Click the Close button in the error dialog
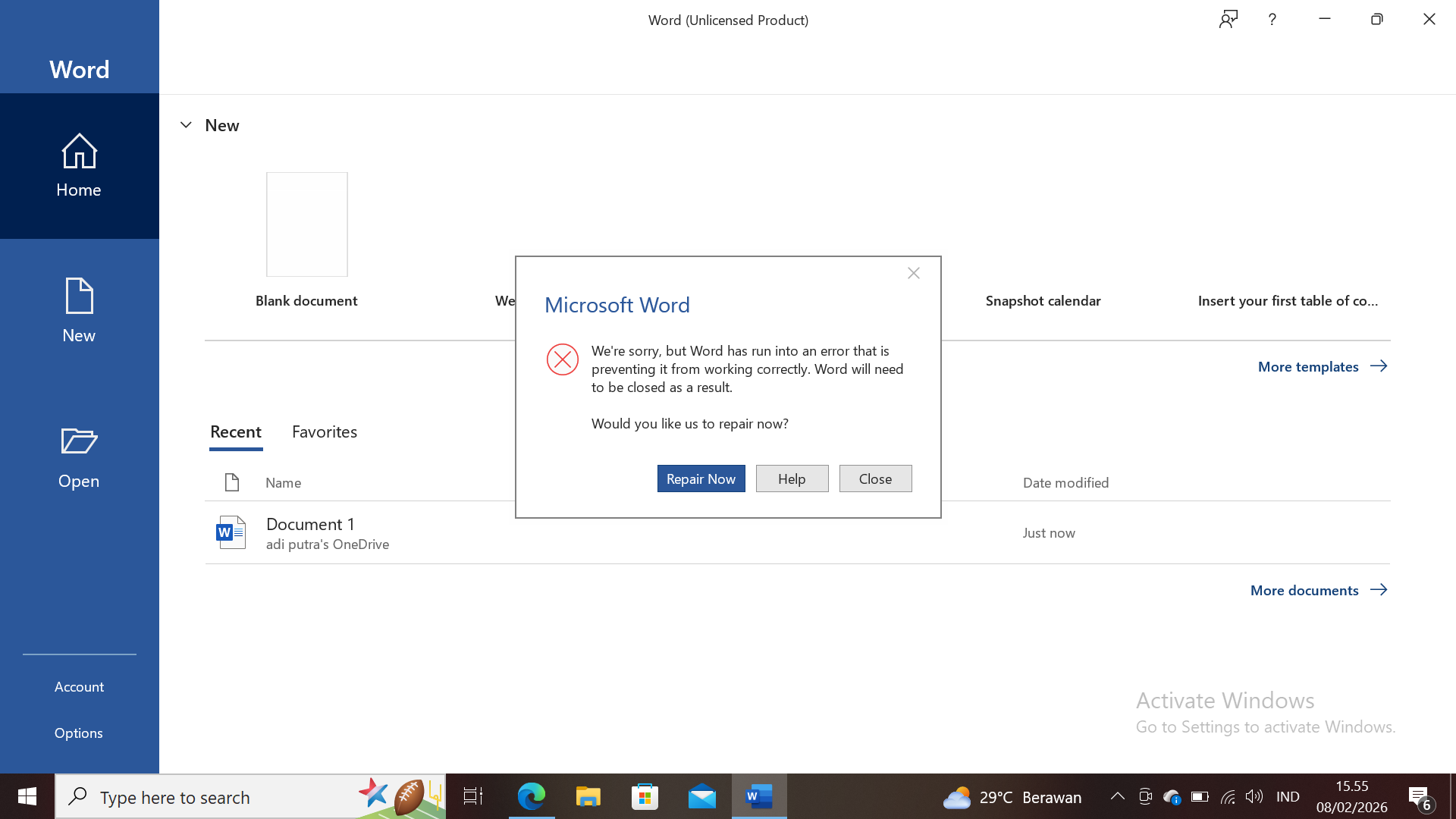This screenshot has width=1456, height=819. (x=875, y=479)
